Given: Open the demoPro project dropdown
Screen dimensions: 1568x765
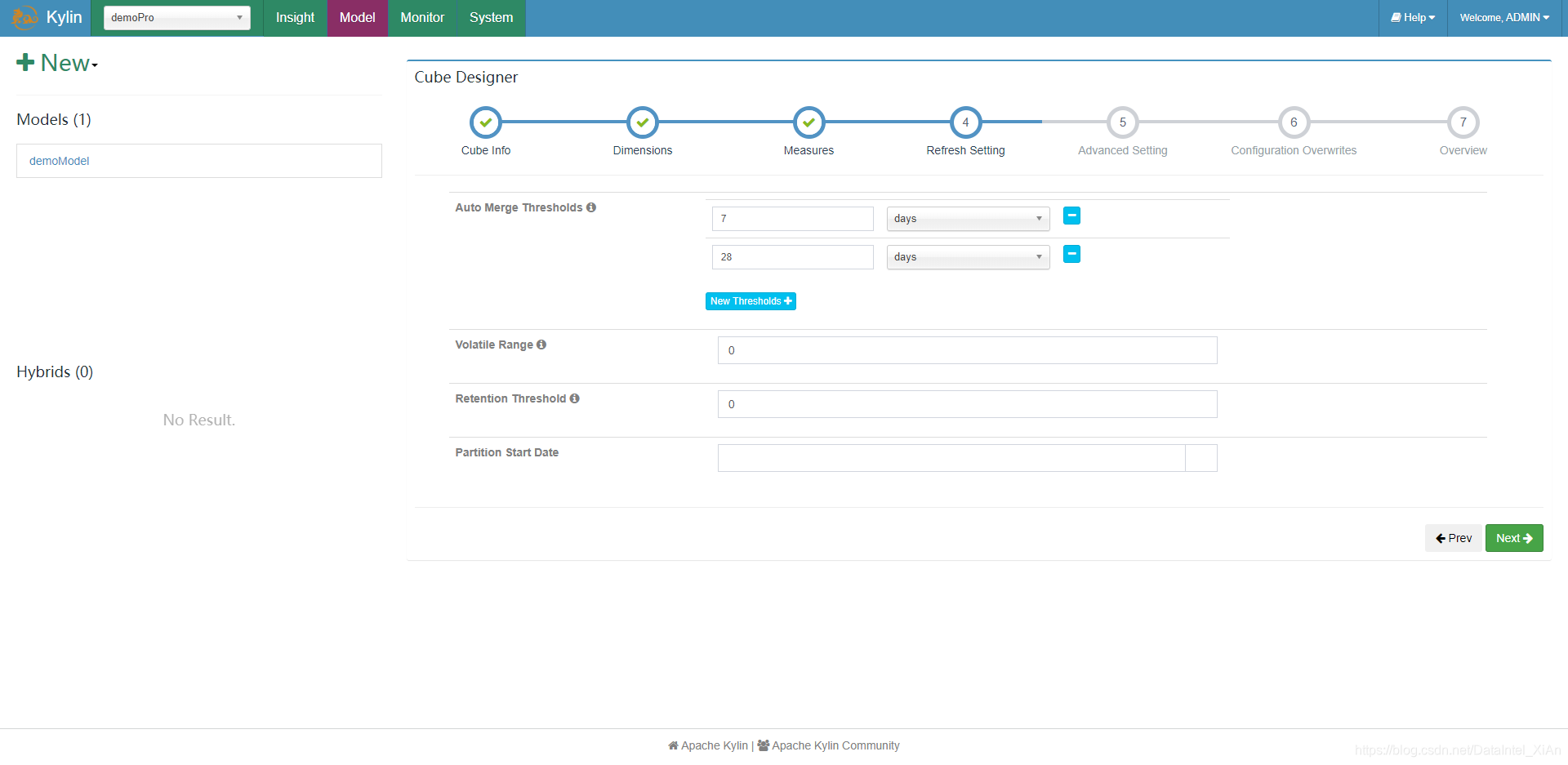Looking at the screenshot, I should (177, 17).
